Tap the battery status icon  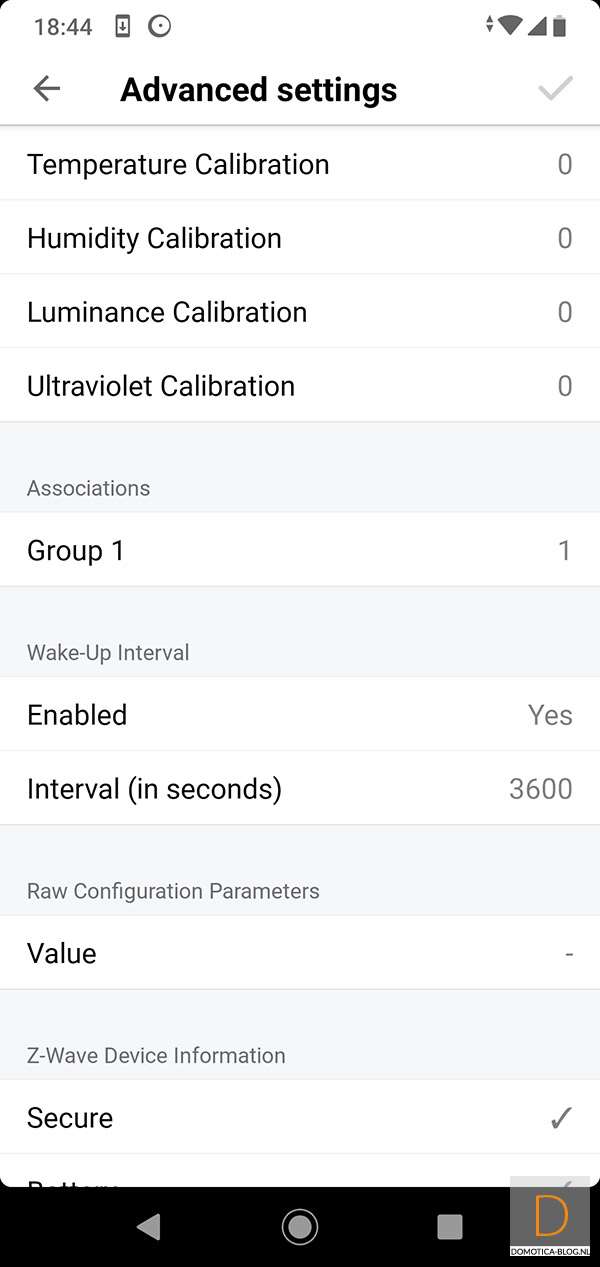(560, 26)
